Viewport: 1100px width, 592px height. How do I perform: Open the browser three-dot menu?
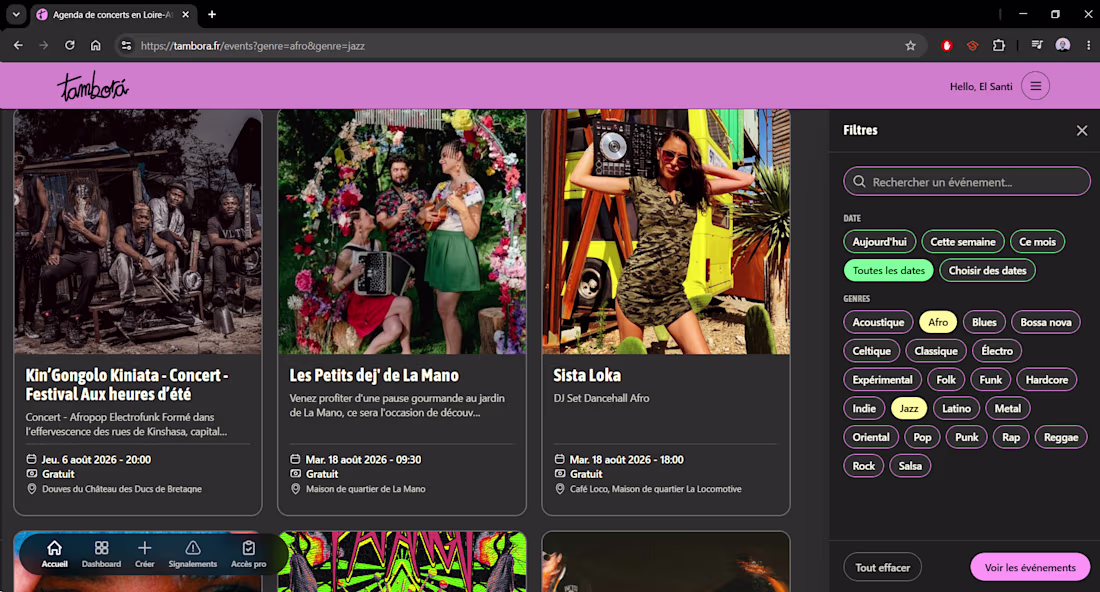pos(1089,46)
